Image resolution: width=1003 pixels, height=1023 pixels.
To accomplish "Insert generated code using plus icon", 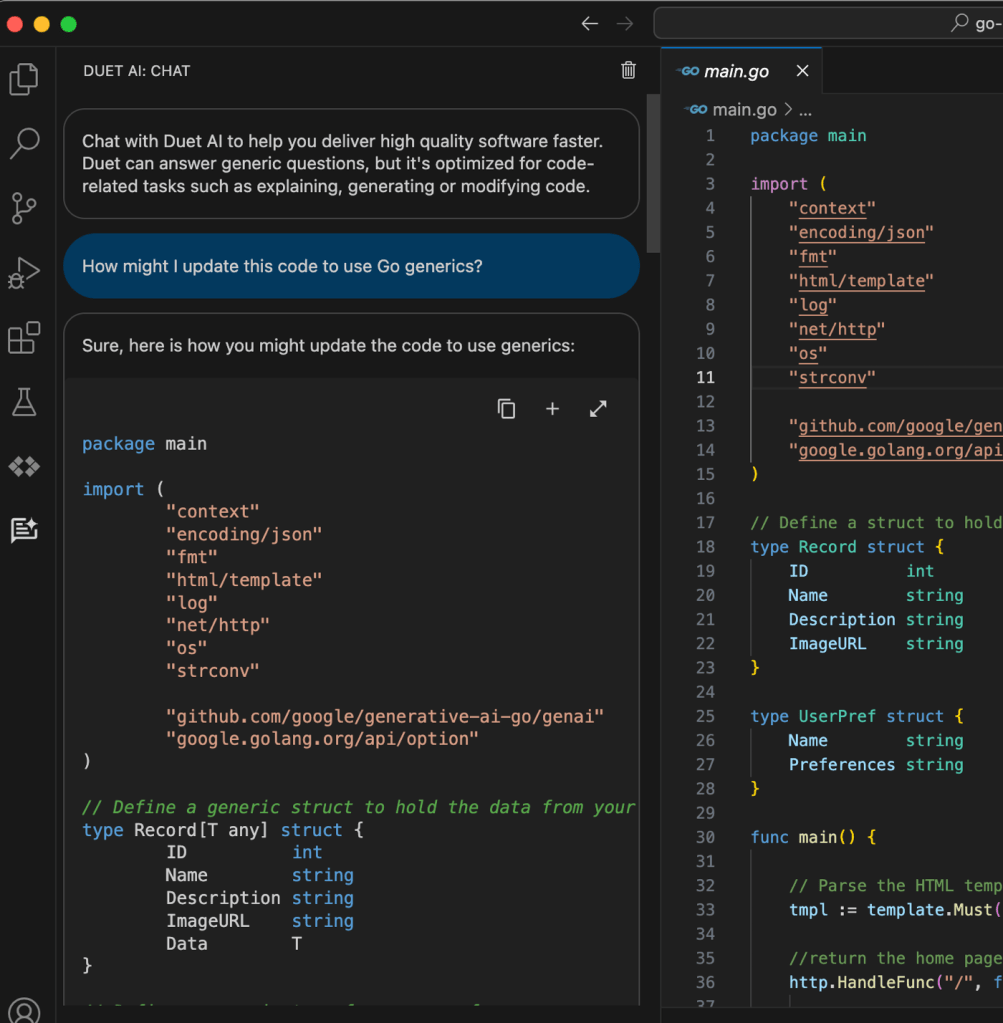I will [x=552, y=408].
